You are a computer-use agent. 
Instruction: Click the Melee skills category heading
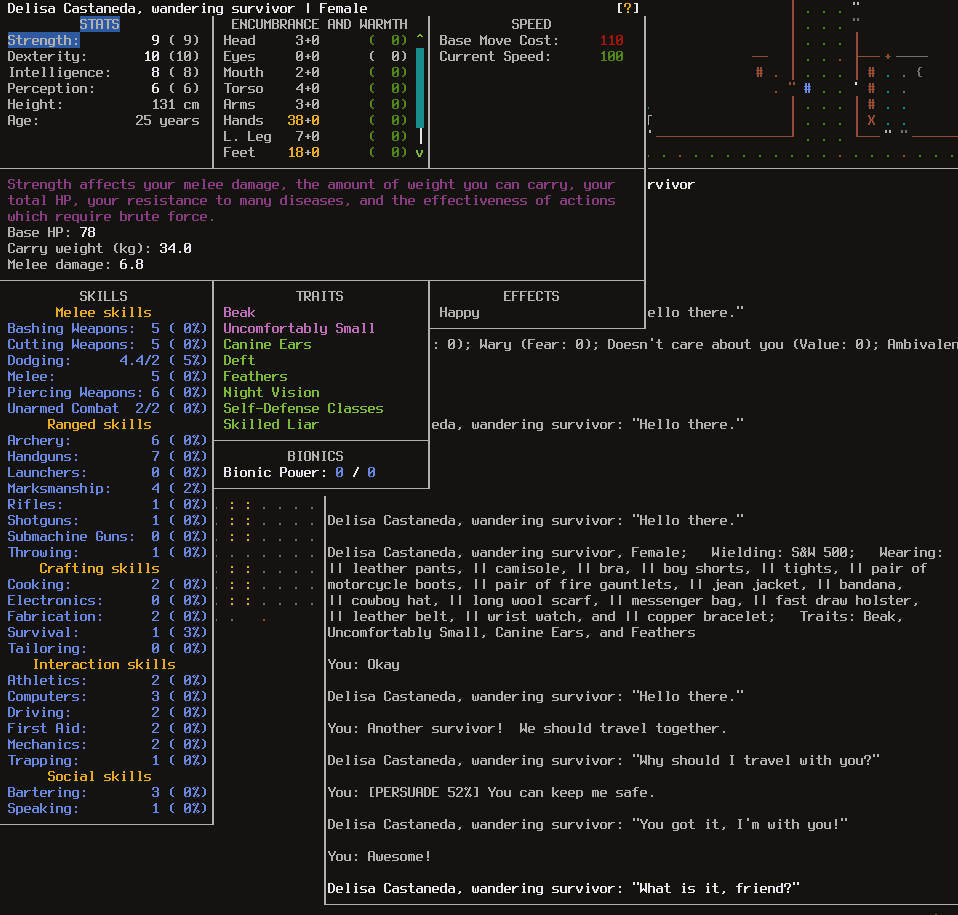tap(103, 312)
